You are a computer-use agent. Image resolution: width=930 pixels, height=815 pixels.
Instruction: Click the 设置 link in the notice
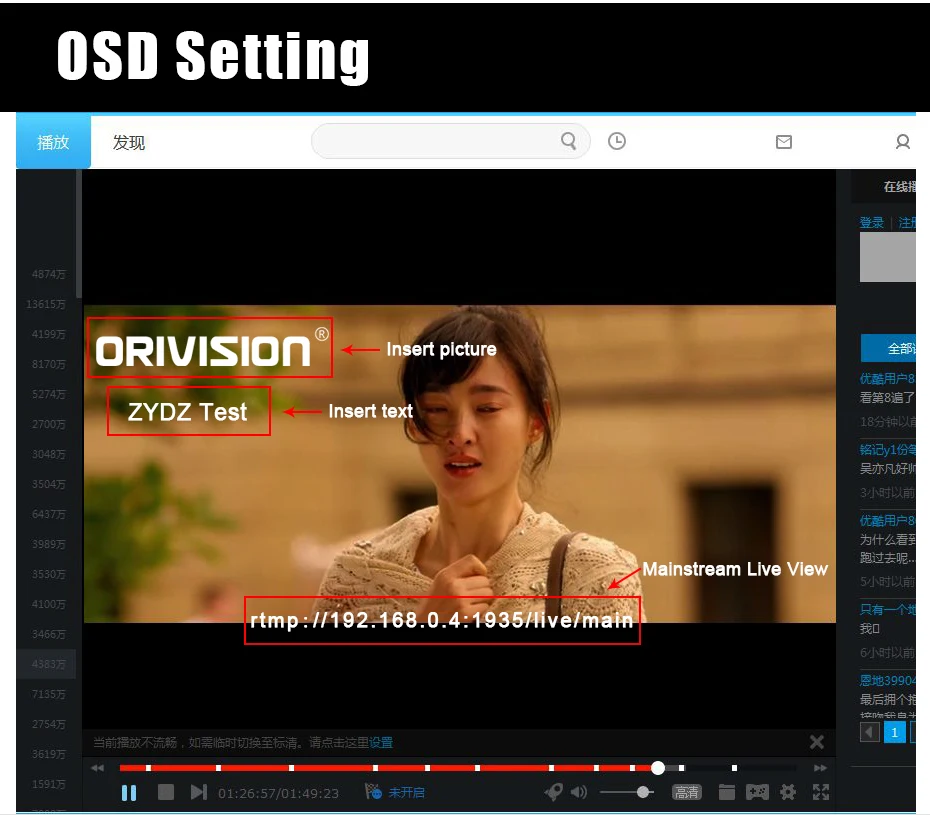[381, 743]
